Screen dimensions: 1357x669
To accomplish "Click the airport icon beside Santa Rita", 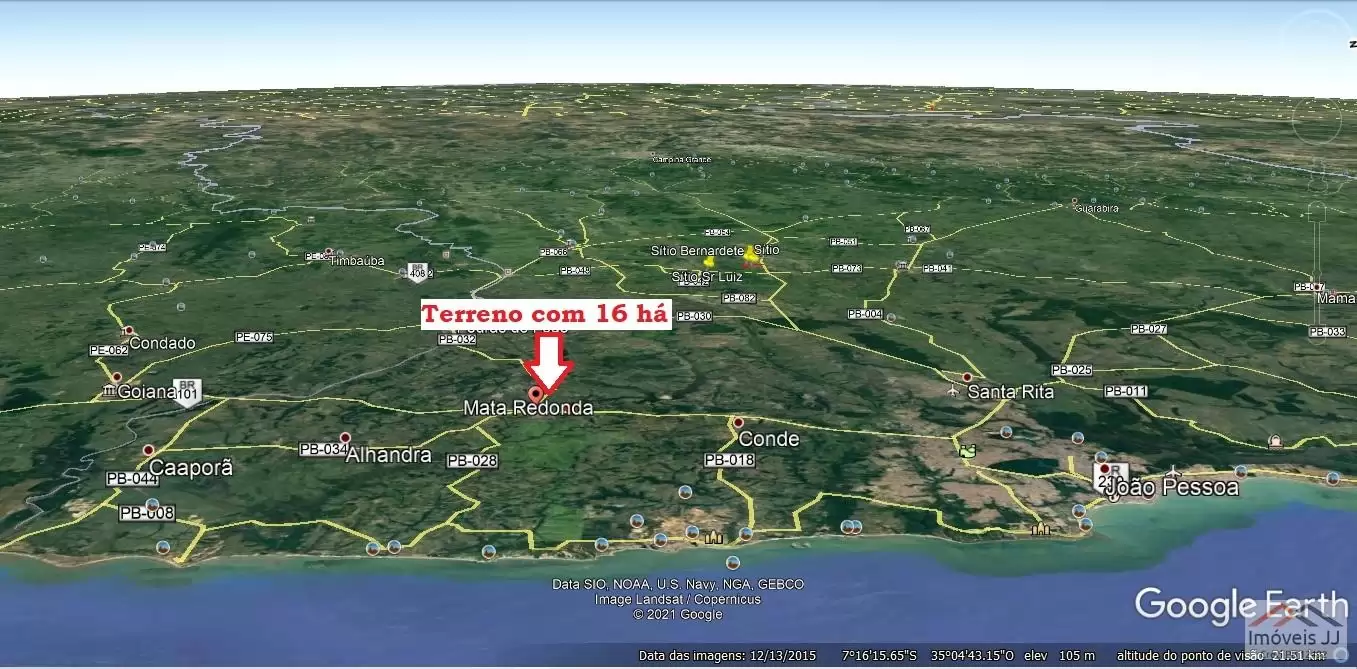I will click(952, 391).
